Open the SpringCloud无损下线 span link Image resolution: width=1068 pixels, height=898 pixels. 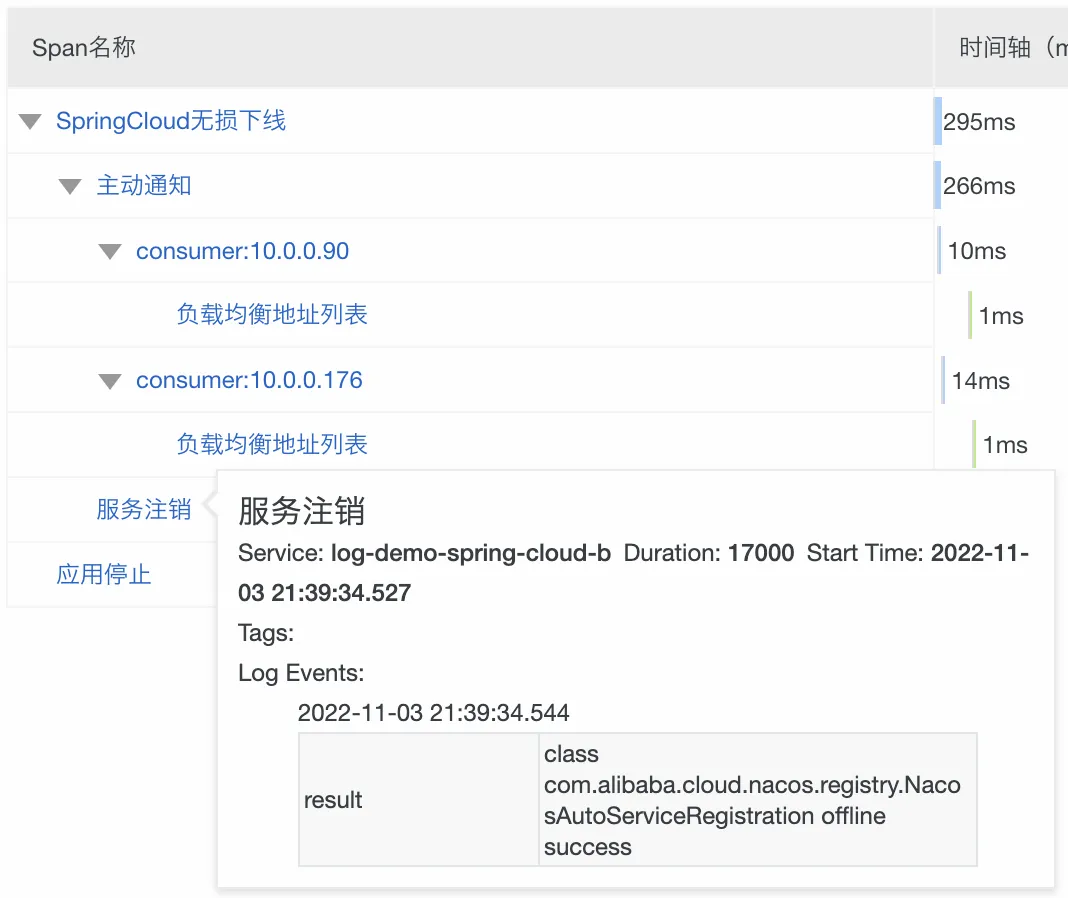point(171,121)
